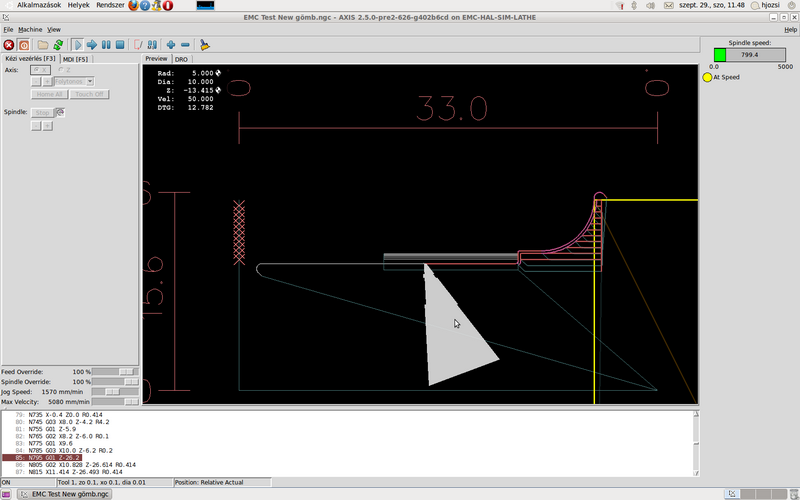
Task: Adjust the Feed Override slider
Action: pos(126,371)
